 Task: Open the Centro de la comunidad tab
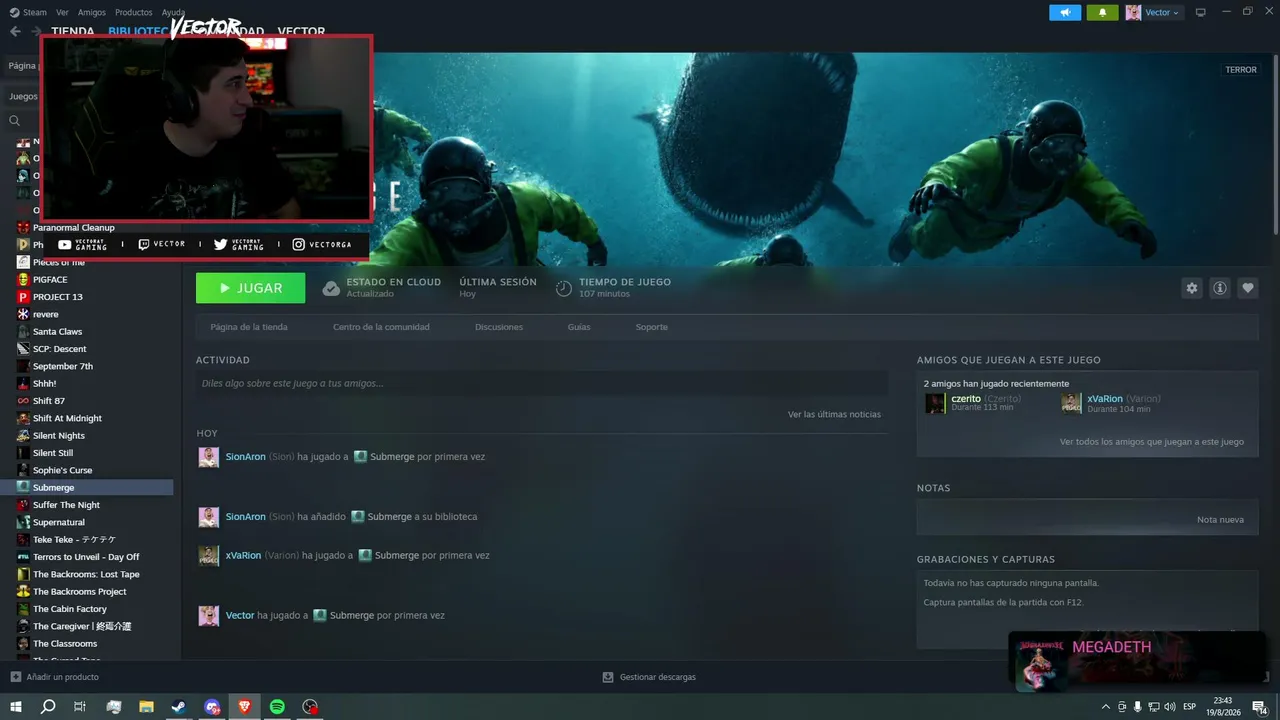point(381,327)
